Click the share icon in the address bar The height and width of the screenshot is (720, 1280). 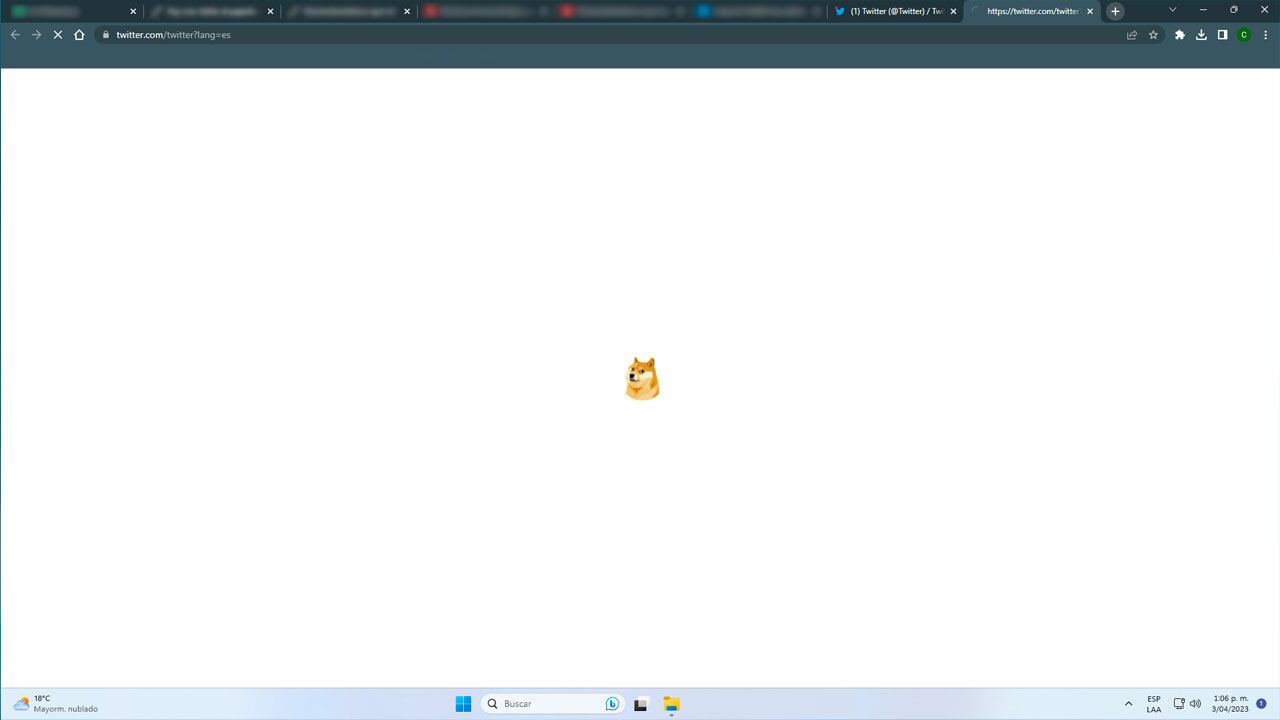click(x=1131, y=34)
